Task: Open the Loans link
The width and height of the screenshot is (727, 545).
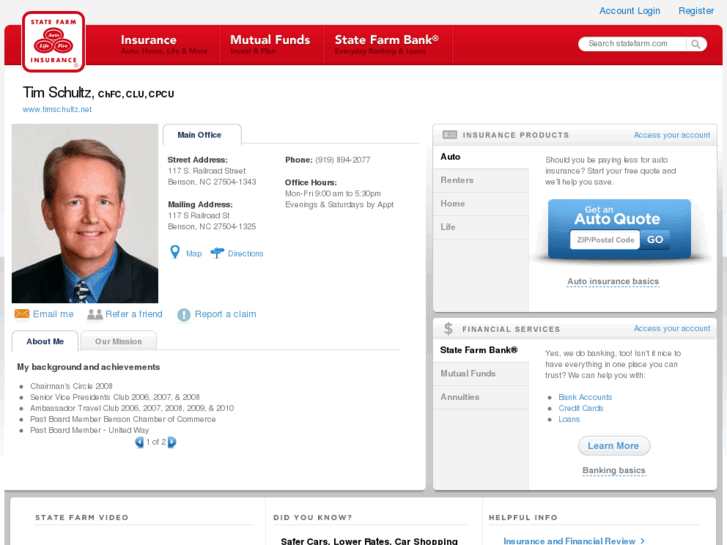Action: (x=569, y=419)
